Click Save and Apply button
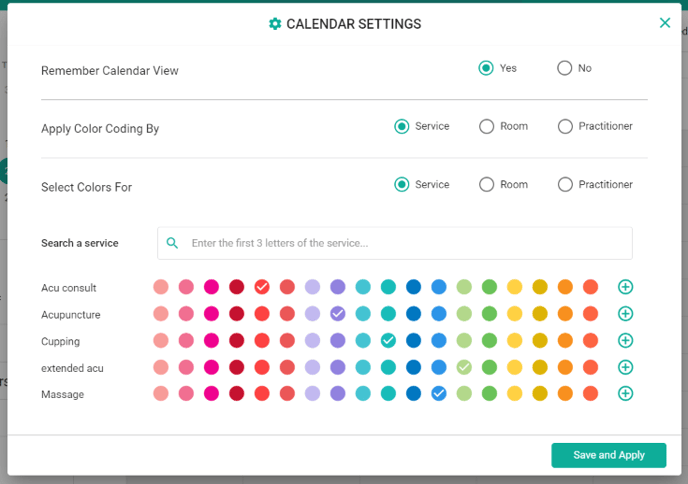The width and height of the screenshot is (688, 484). [608, 455]
